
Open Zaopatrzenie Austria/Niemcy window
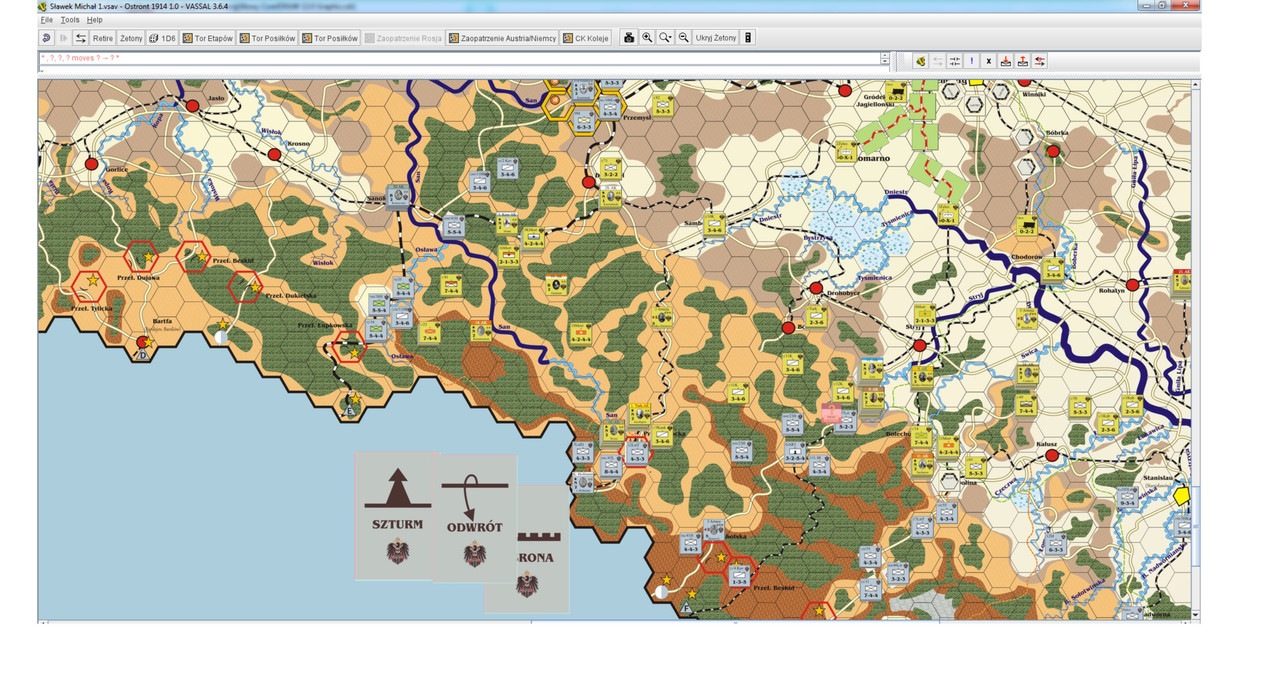point(503,38)
